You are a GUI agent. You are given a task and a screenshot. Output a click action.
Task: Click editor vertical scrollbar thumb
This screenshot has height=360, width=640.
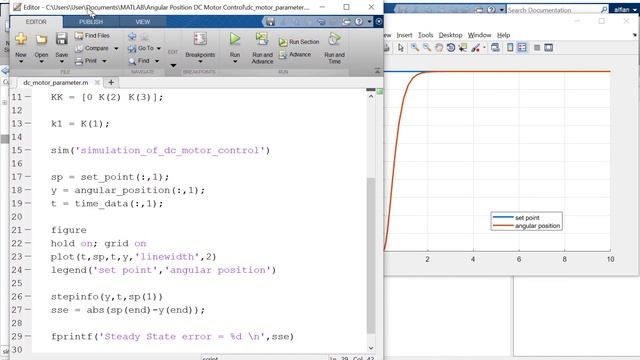click(x=371, y=256)
